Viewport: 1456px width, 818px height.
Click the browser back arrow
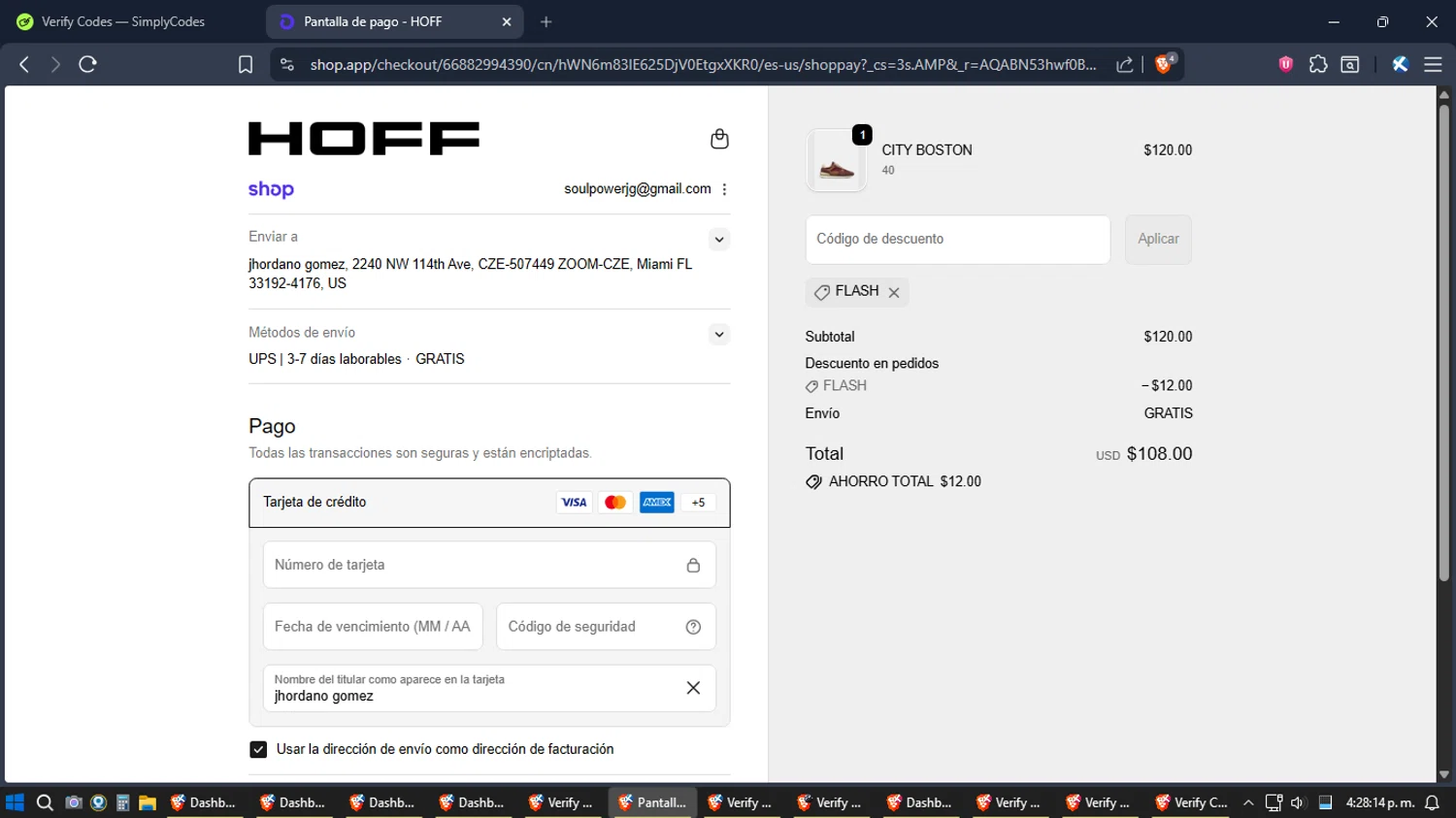click(24, 64)
